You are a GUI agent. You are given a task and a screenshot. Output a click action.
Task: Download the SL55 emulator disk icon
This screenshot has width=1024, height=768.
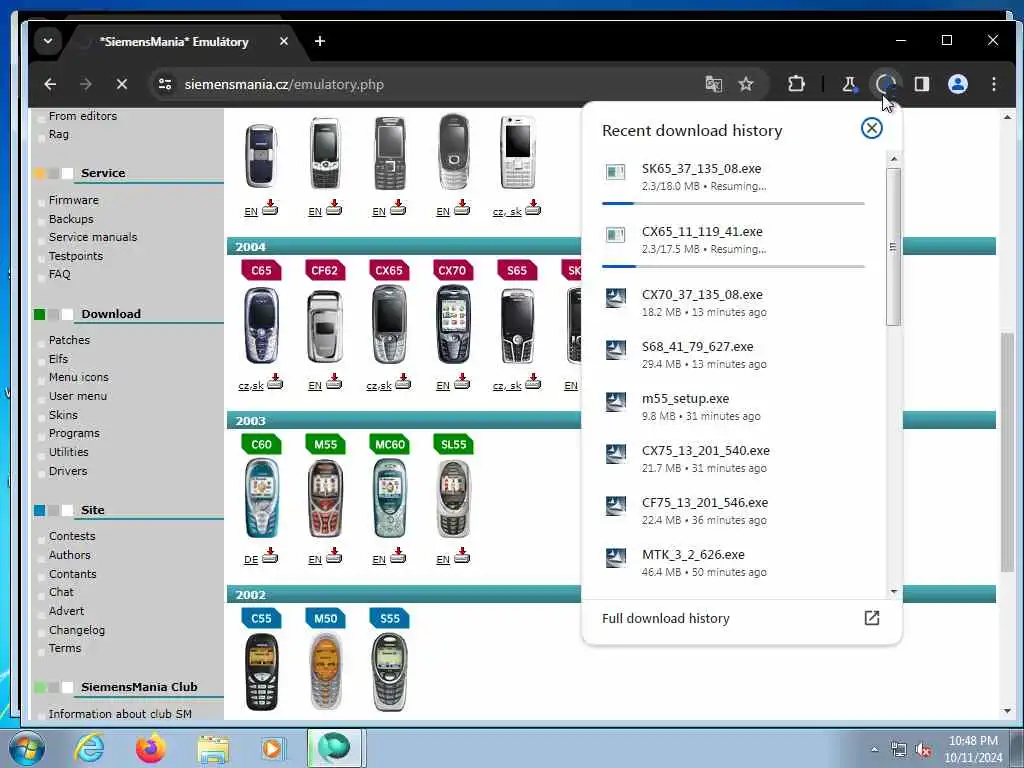[462, 556]
